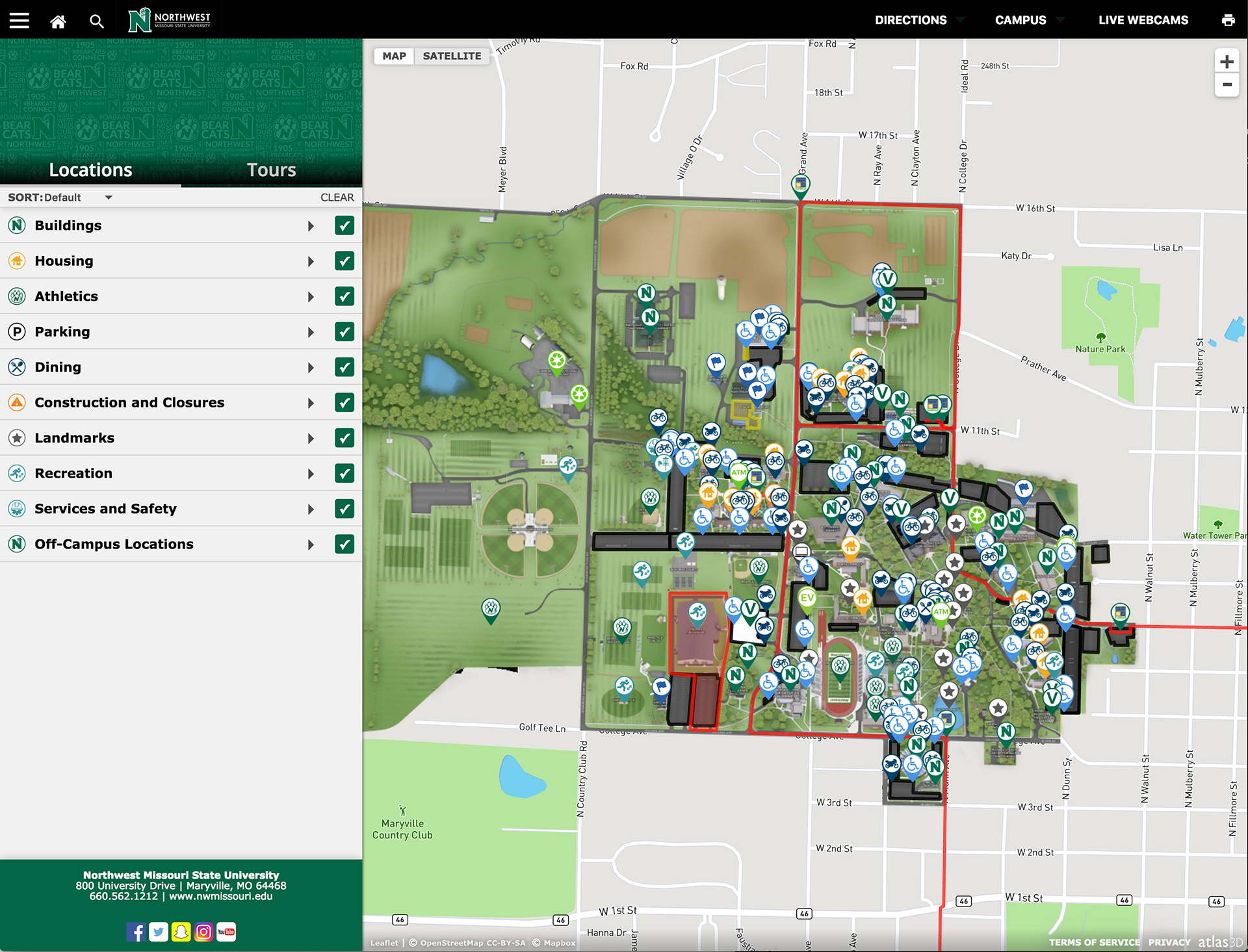Open the DIRECTIONS menu
The width and height of the screenshot is (1248, 952).
pos(918,20)
